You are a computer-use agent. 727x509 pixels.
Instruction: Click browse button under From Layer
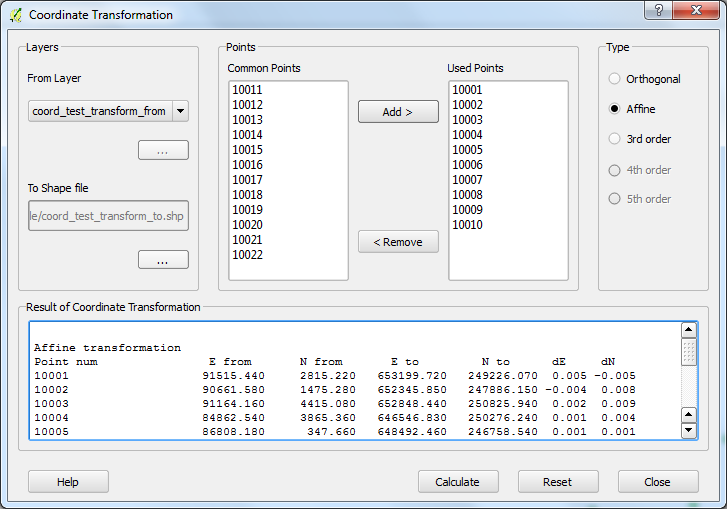point(163,151)
